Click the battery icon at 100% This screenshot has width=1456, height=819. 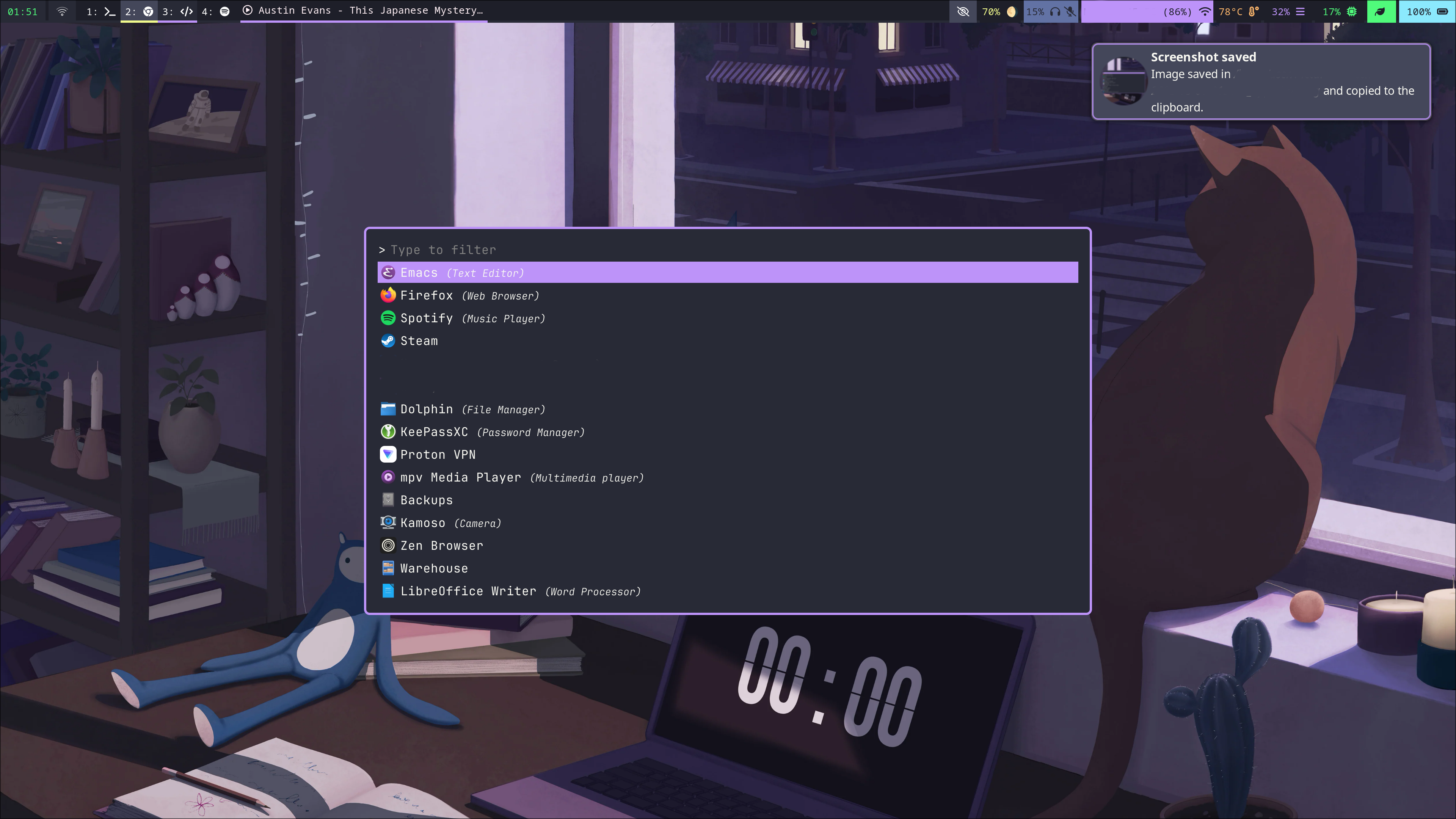[x=1442, y=11]
